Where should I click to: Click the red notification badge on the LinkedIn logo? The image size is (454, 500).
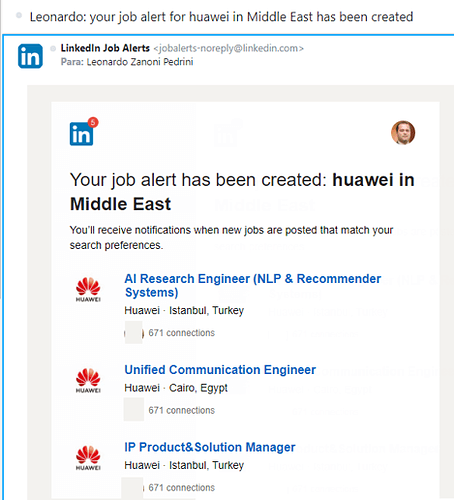(x=93, y=122)
